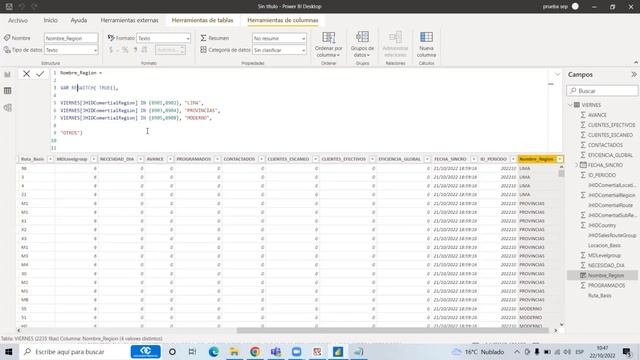Screen dimensions: 640x360
Task: Collapse the VIERNES table tree
Action: point(571,105)
